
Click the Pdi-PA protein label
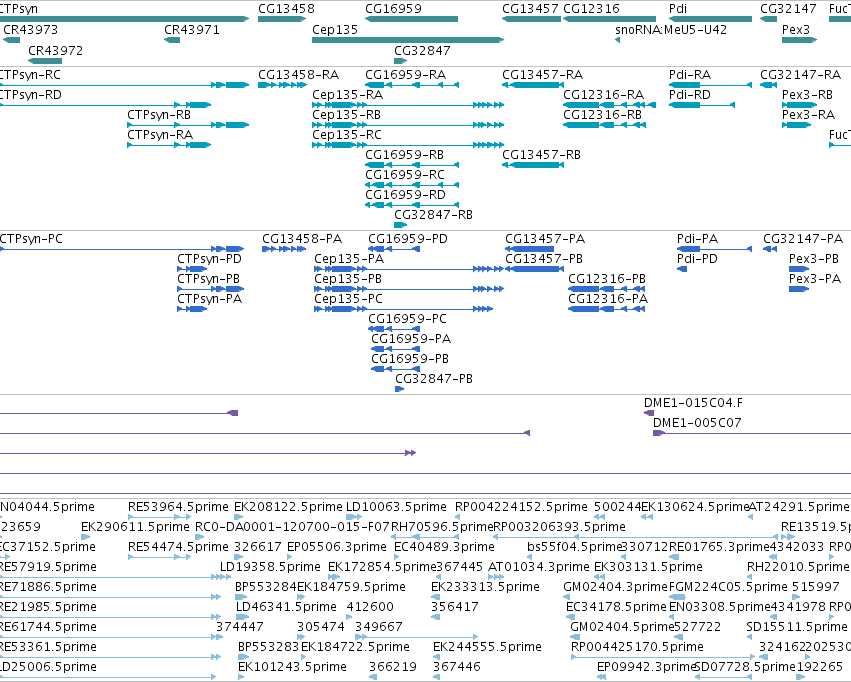pos(697,239)
